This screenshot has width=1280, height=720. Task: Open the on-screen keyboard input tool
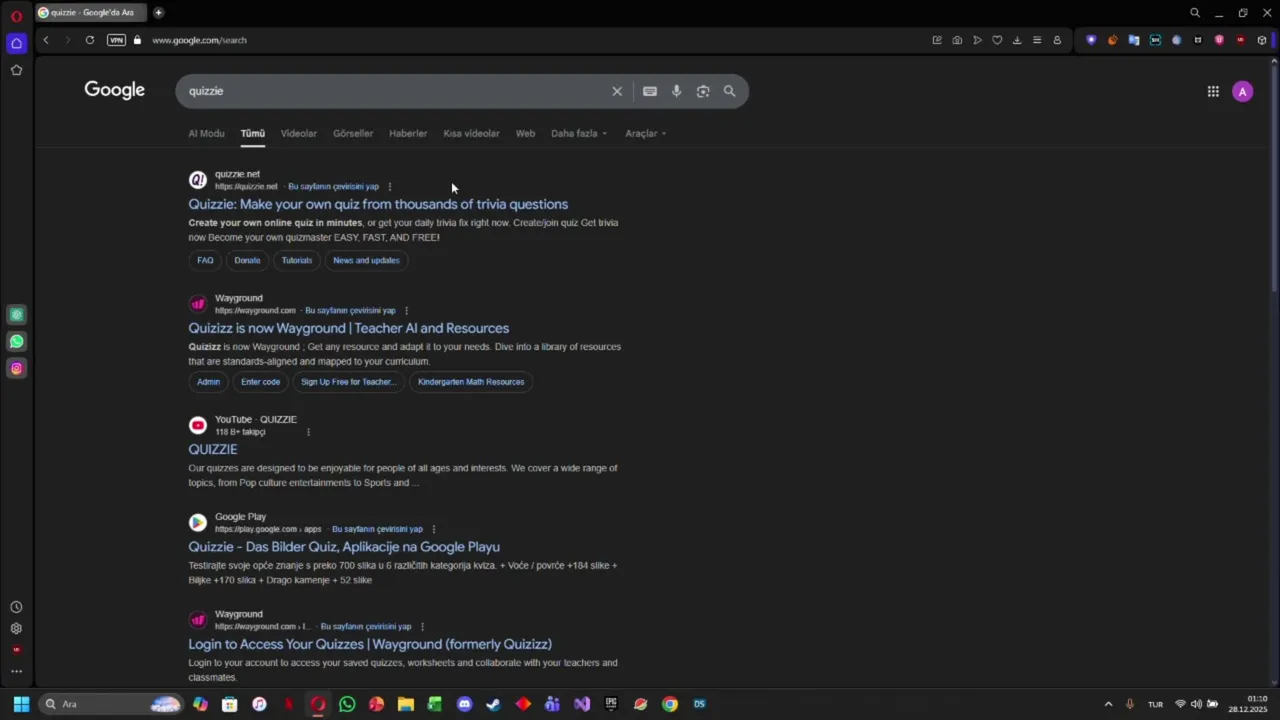pos(650,91)
